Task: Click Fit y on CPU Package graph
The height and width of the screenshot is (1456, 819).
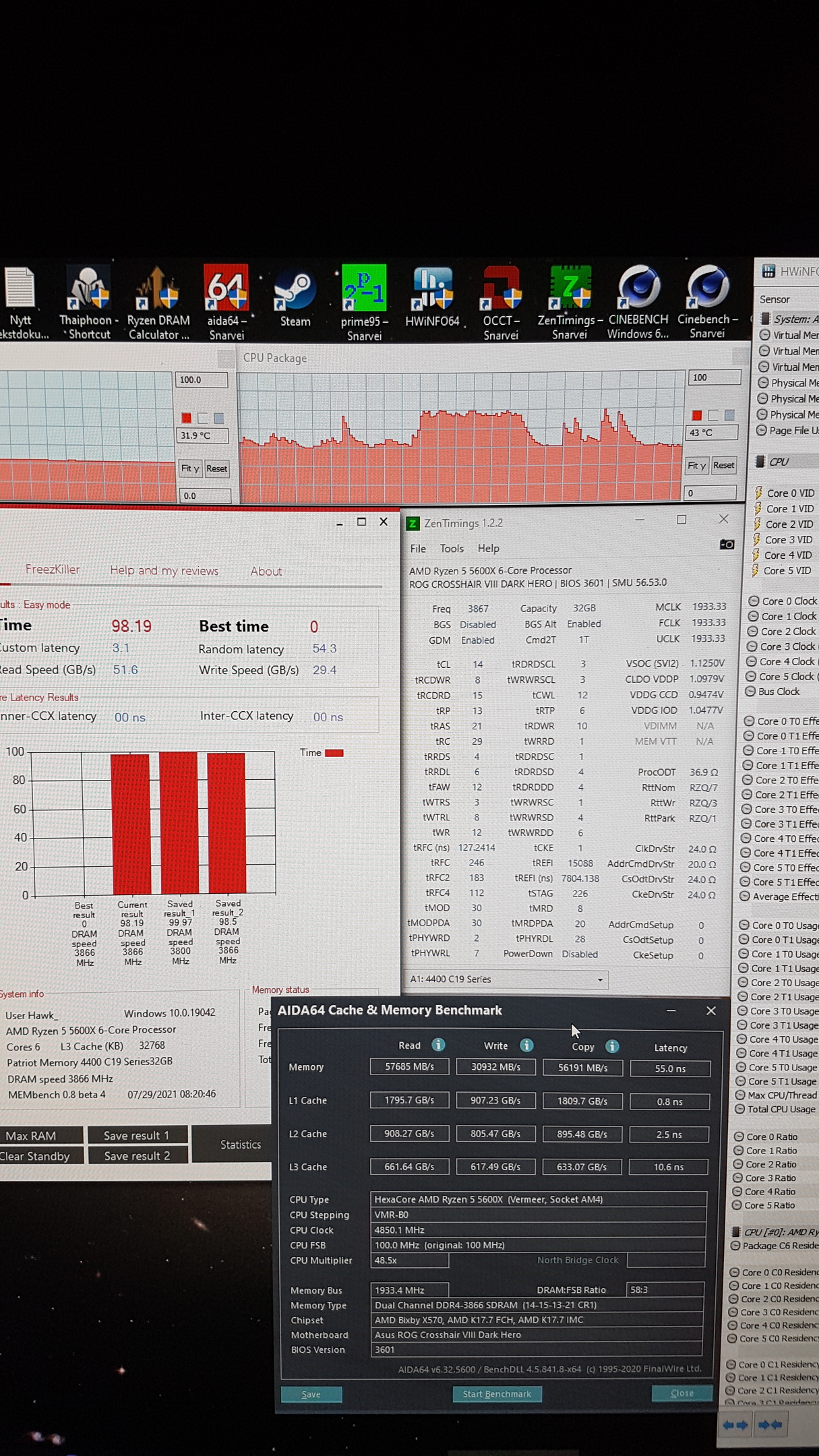Action: 697,465
